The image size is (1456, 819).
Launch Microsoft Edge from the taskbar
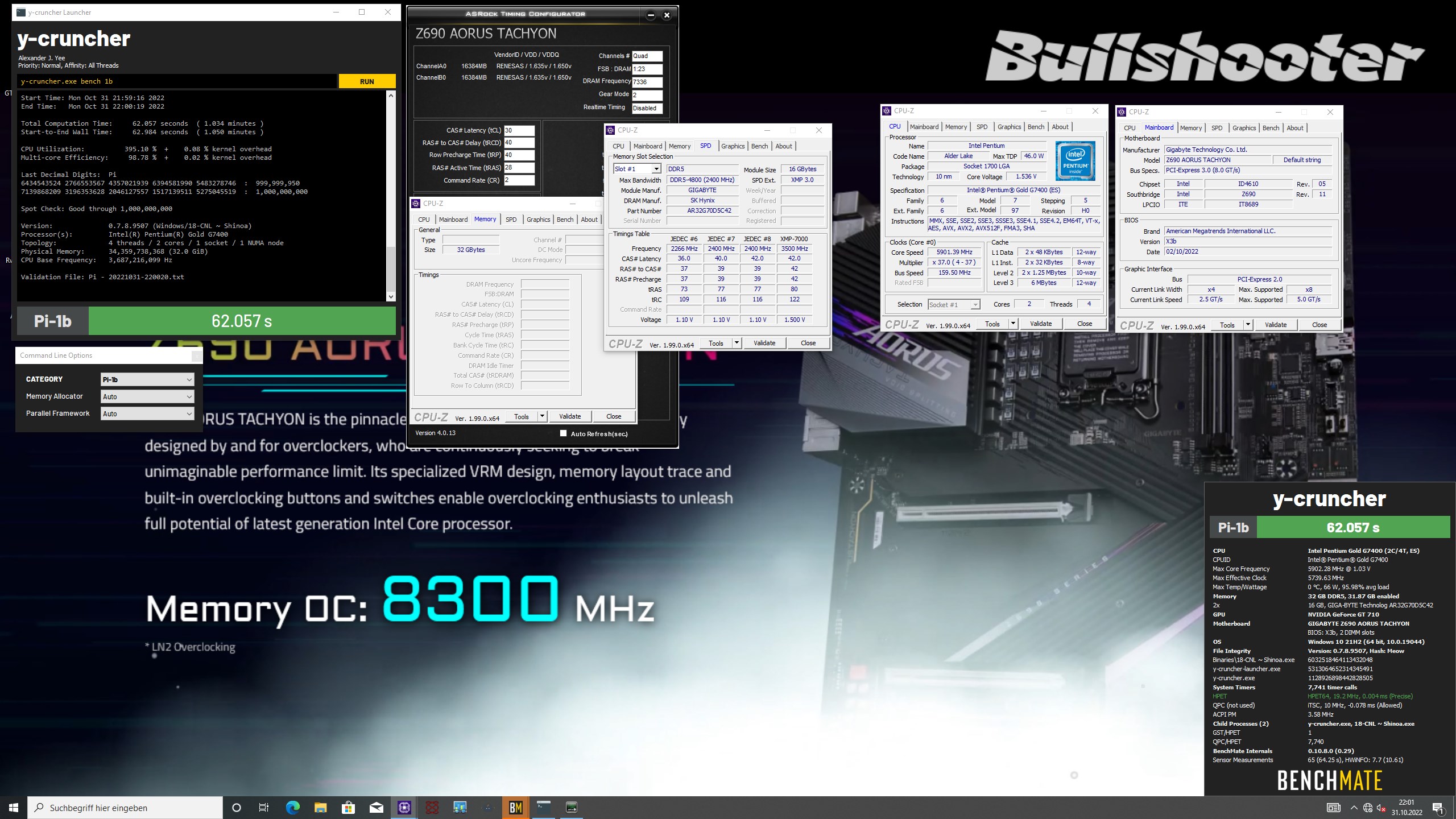click(292, 808)
